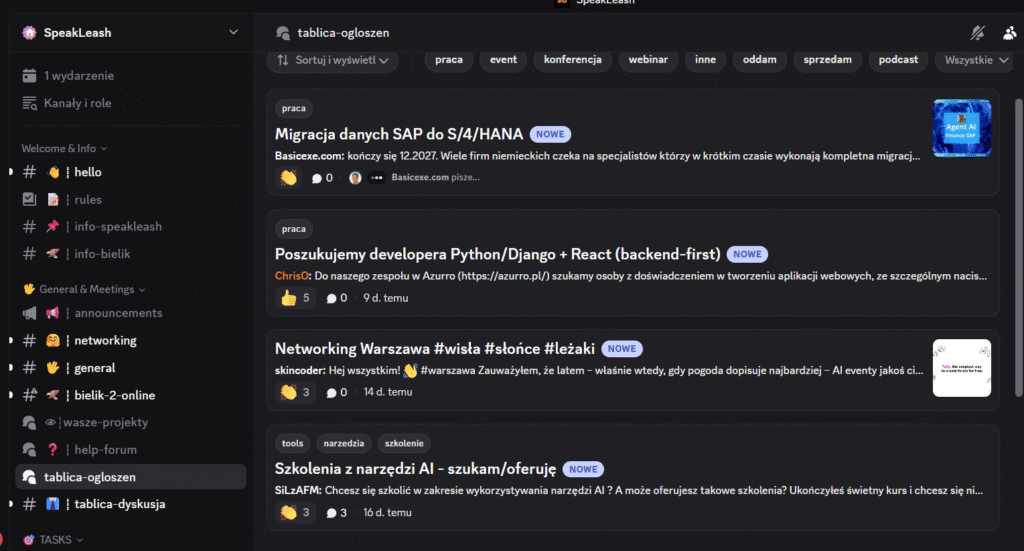
Task: Open the Sortuj i wyświetl dropdown
Action: [332, 60]
